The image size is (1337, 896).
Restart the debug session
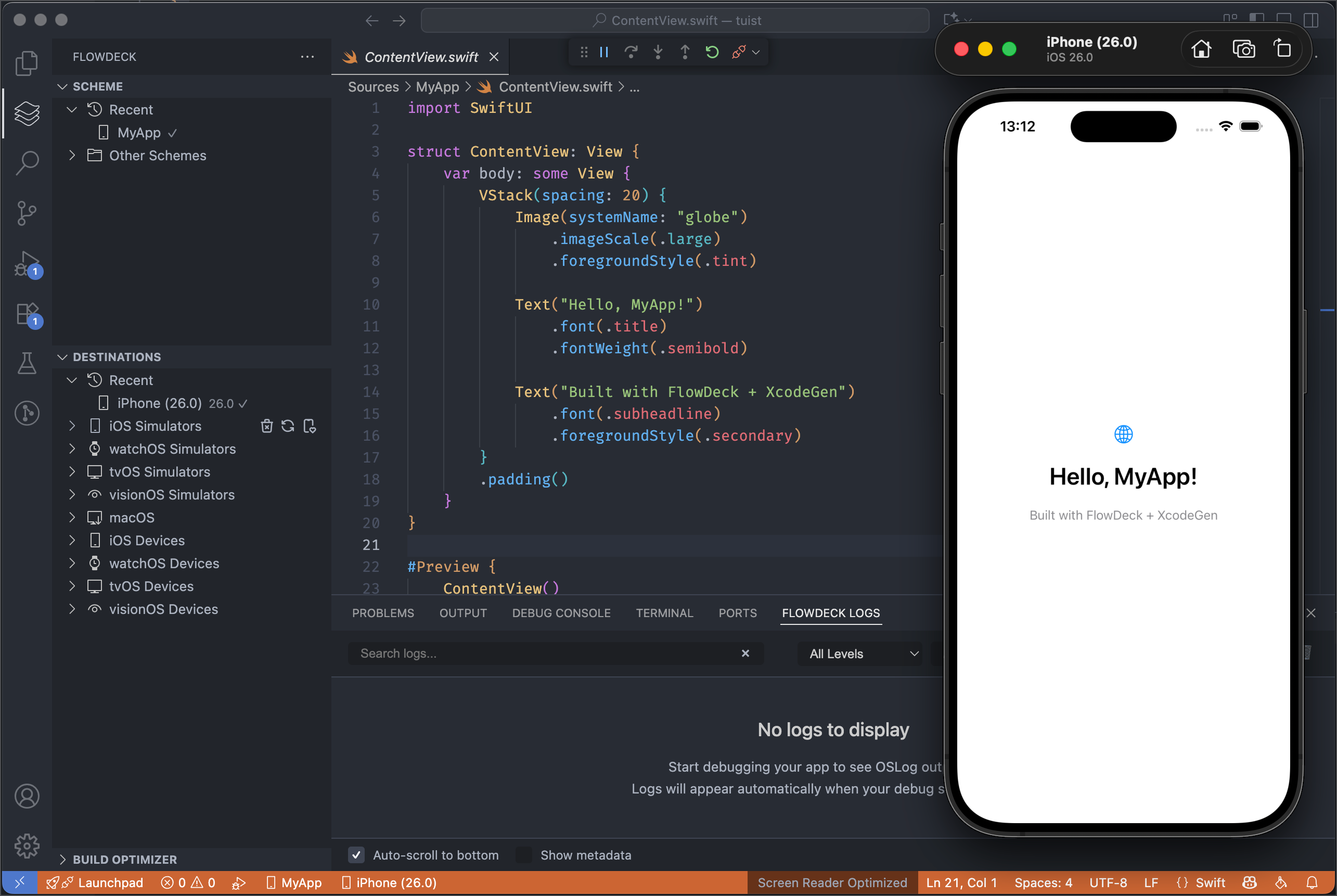tap(712, 53)
